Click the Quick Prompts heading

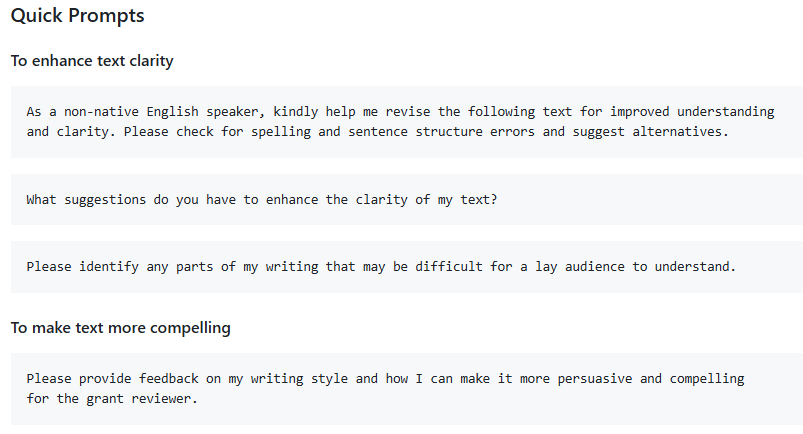tap(77, 16)
